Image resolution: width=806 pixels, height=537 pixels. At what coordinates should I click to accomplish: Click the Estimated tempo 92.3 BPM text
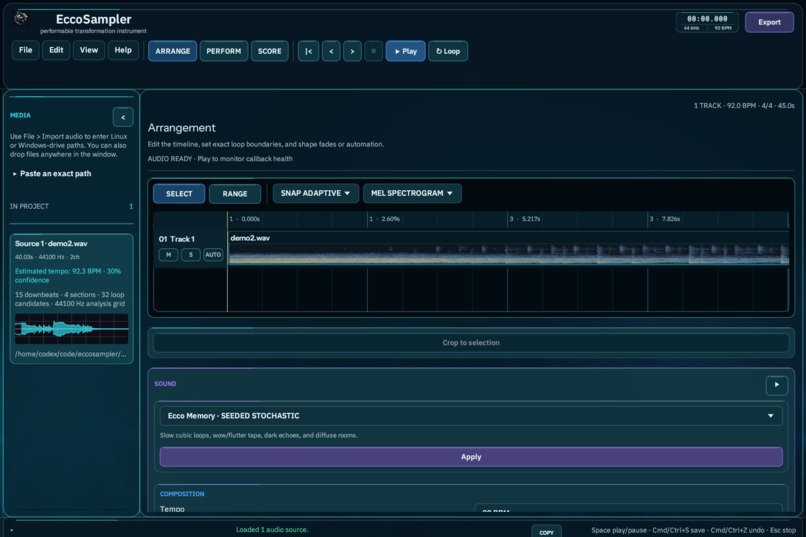click(x=68, y=275)
